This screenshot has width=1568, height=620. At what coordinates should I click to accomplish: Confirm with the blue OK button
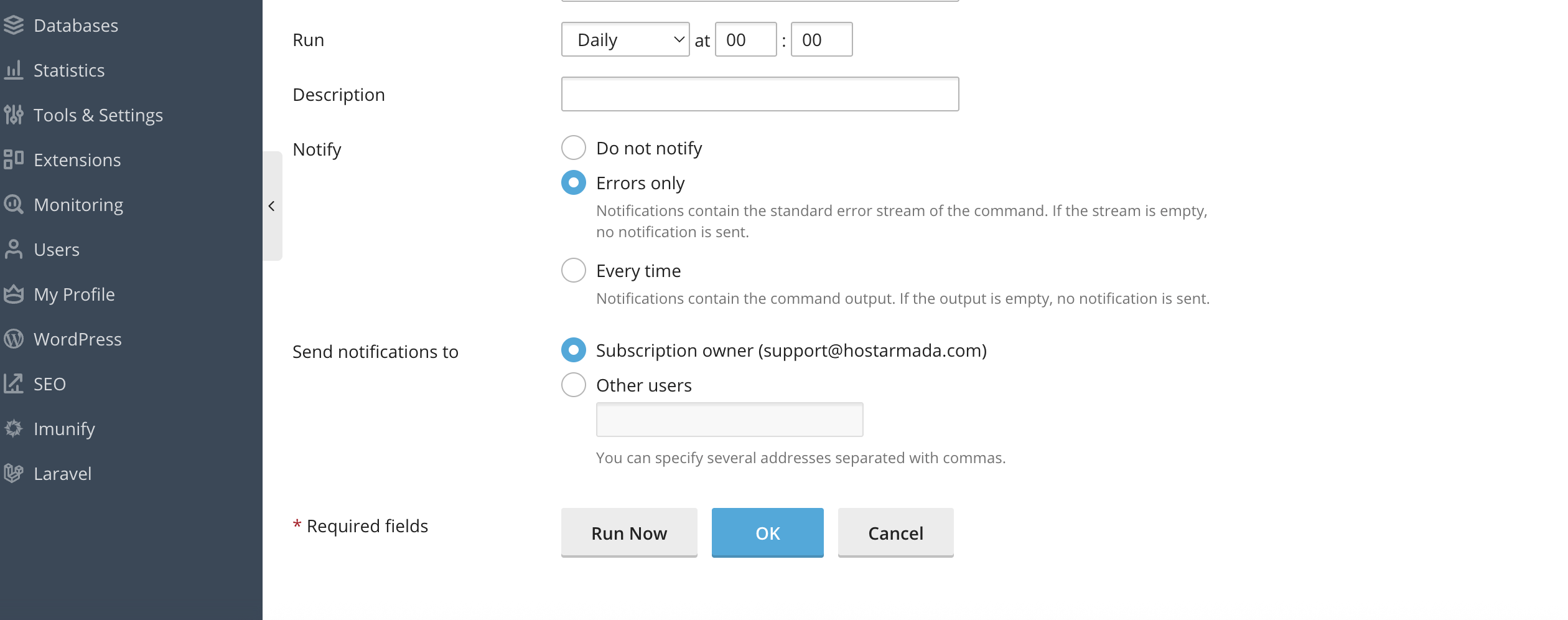(x=768, y=533)
